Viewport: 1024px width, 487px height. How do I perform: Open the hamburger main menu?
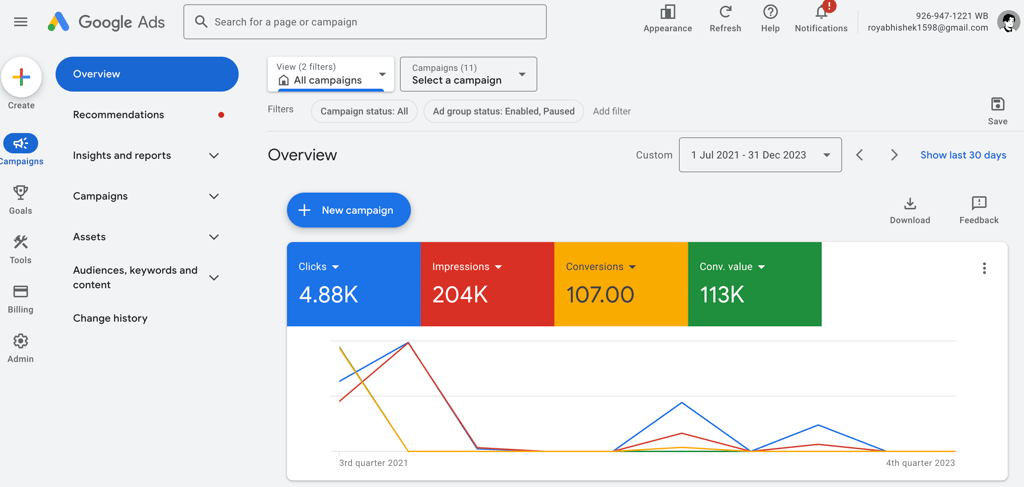21,22
